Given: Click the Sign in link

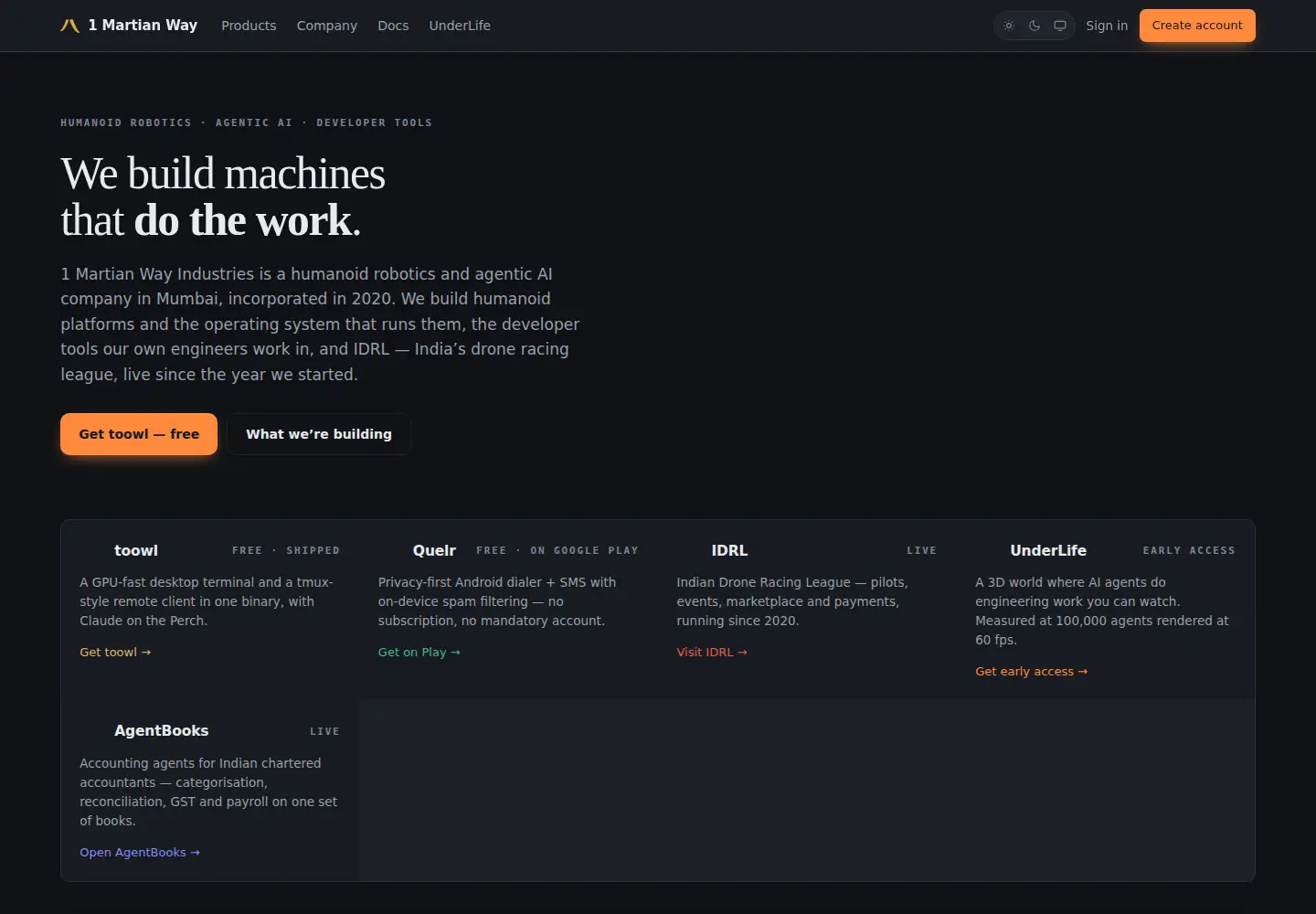Looking at the screenshot, I should [1107, 26].
